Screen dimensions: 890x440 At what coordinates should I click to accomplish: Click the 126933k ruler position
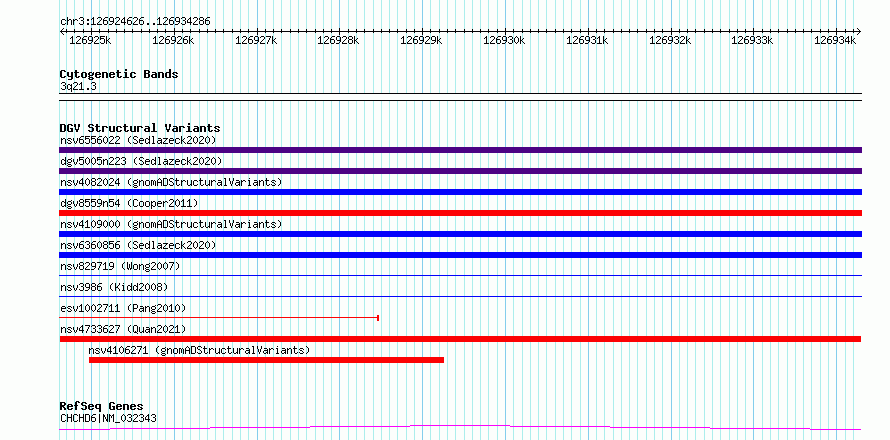pyautogui.click(x=753, y=40)
